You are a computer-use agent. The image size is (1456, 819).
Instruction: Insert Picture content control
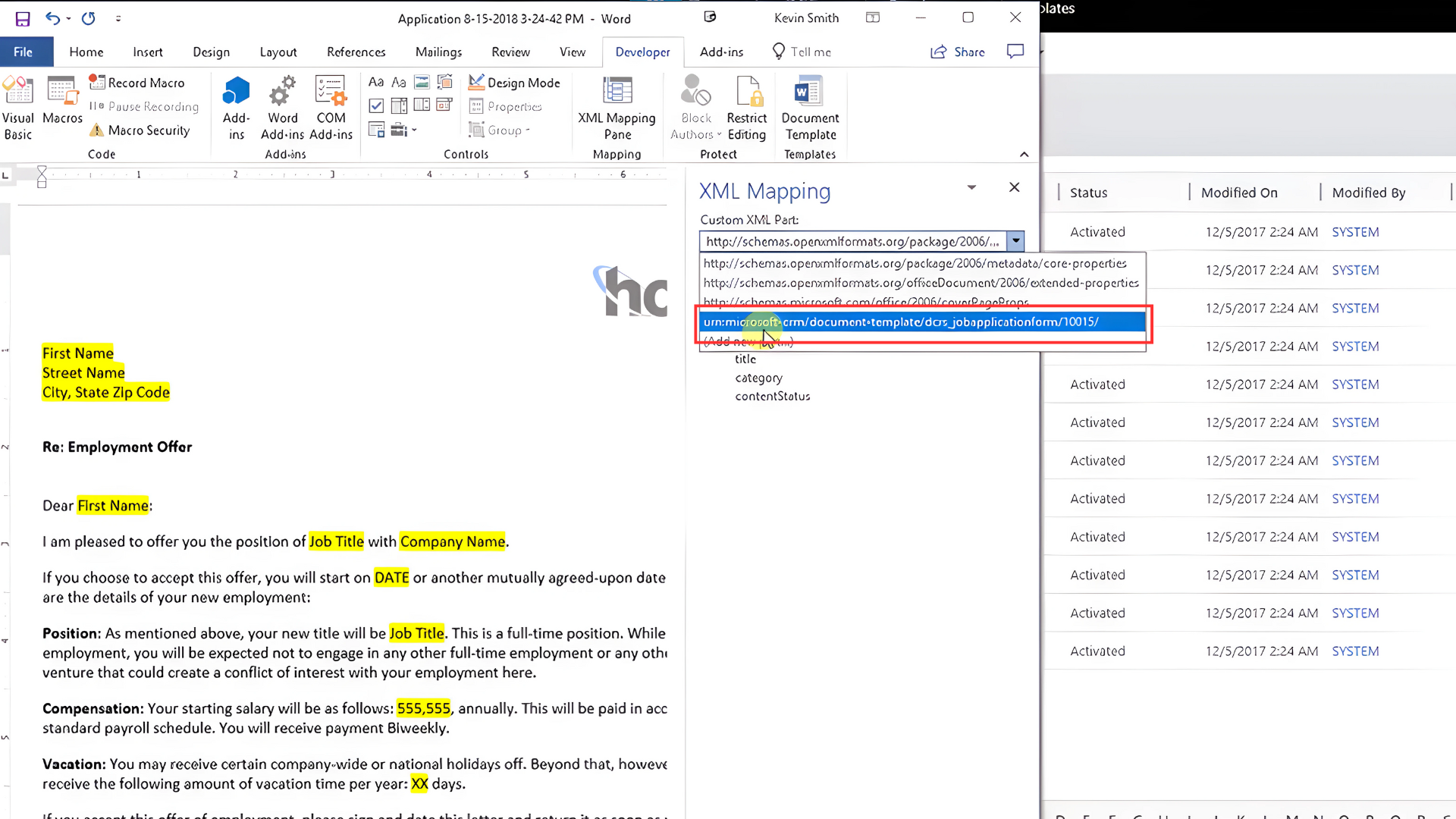coord(422,82)
